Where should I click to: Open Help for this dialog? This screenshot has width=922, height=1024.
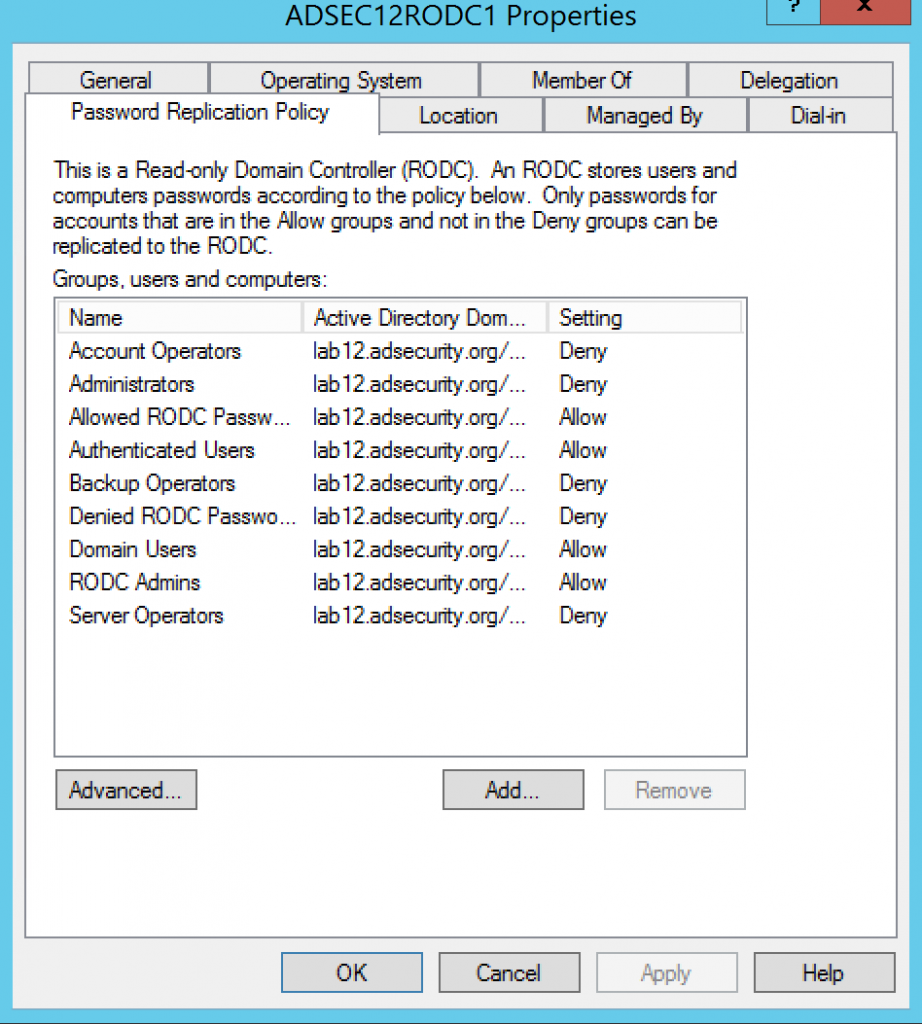(x=823, y=971)
